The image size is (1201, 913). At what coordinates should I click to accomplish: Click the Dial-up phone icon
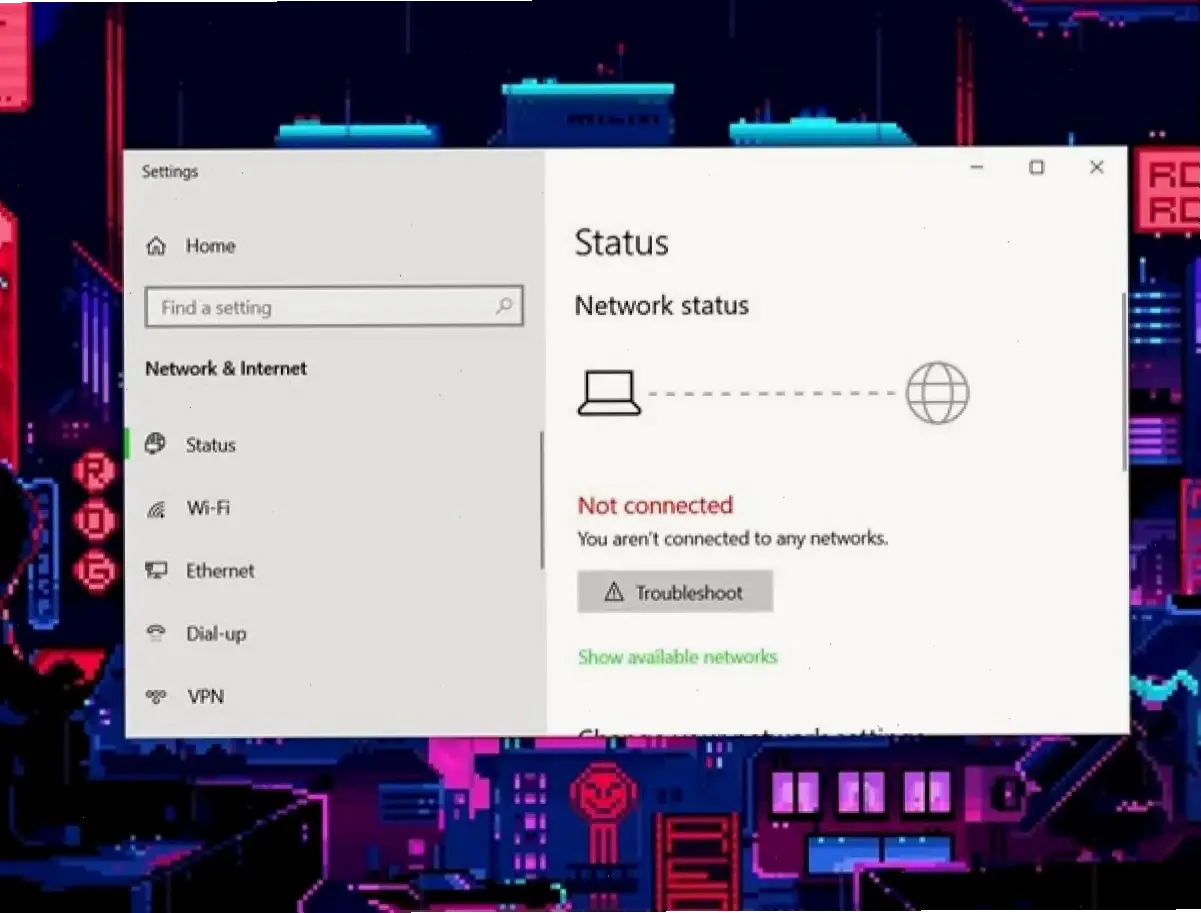click(156, 634)
